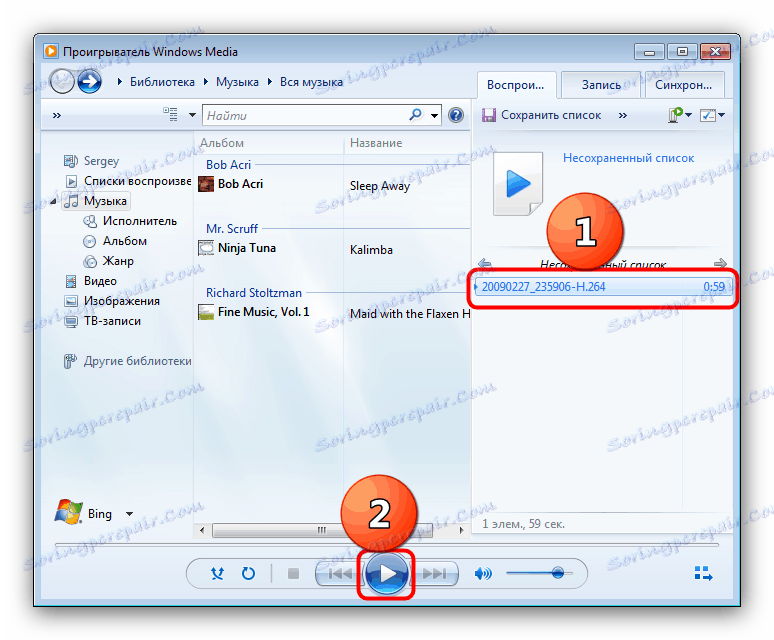
Task: Collapse the Музыка tree node
Action: tap(54, 201)
